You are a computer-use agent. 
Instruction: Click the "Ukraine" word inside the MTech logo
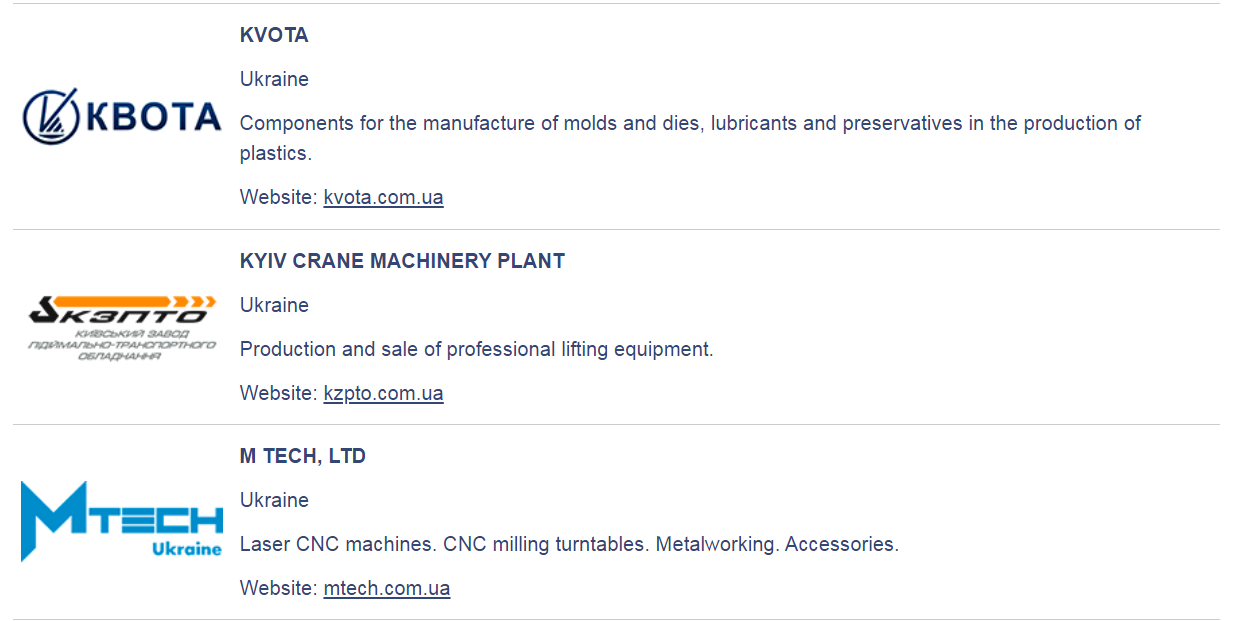187,549
